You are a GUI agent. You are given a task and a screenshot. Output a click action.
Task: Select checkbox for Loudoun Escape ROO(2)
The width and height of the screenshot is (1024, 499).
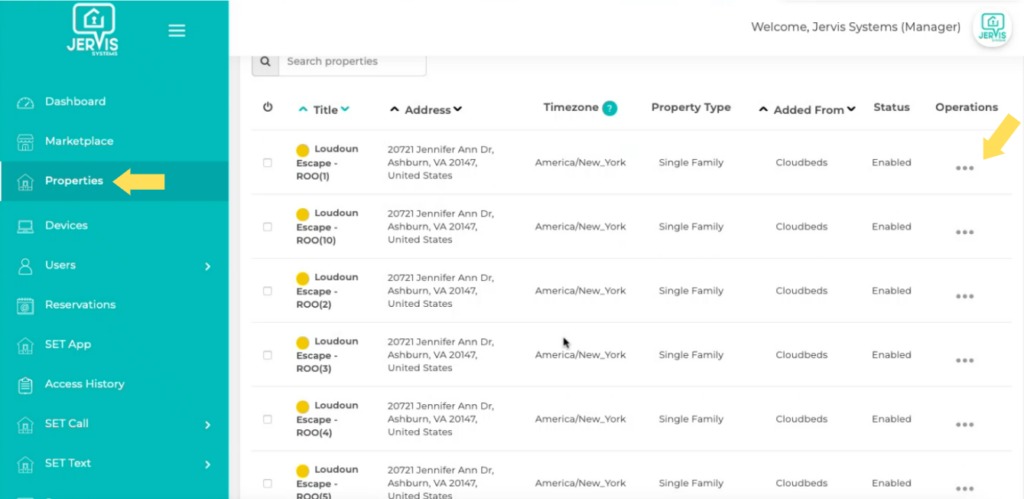point(267,291)
